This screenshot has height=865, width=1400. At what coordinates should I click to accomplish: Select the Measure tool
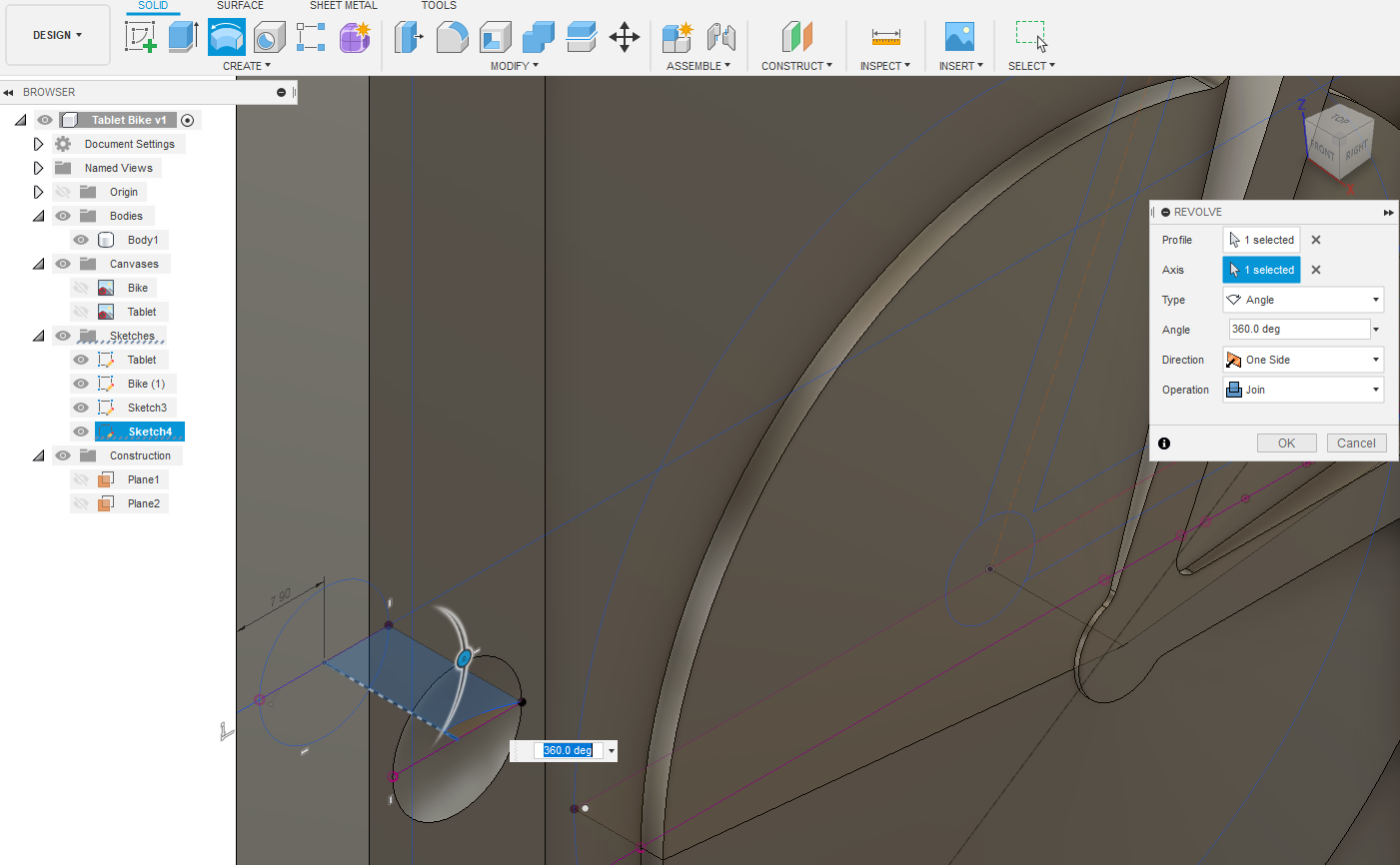pyautogui.click(x=885, y=37)
